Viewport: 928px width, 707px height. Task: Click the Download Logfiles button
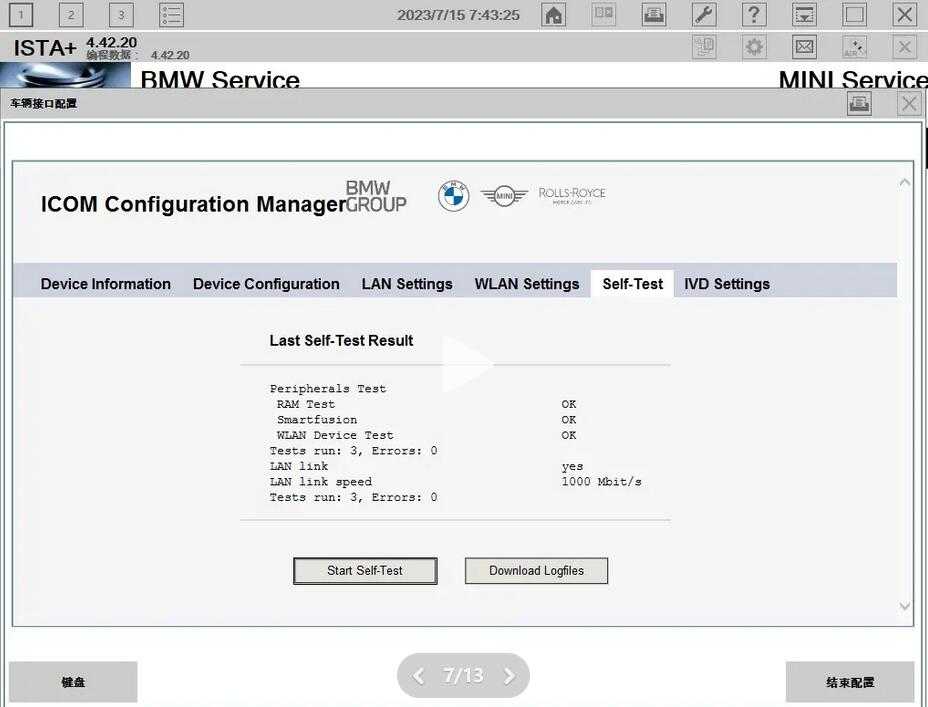tap(536, 571)
